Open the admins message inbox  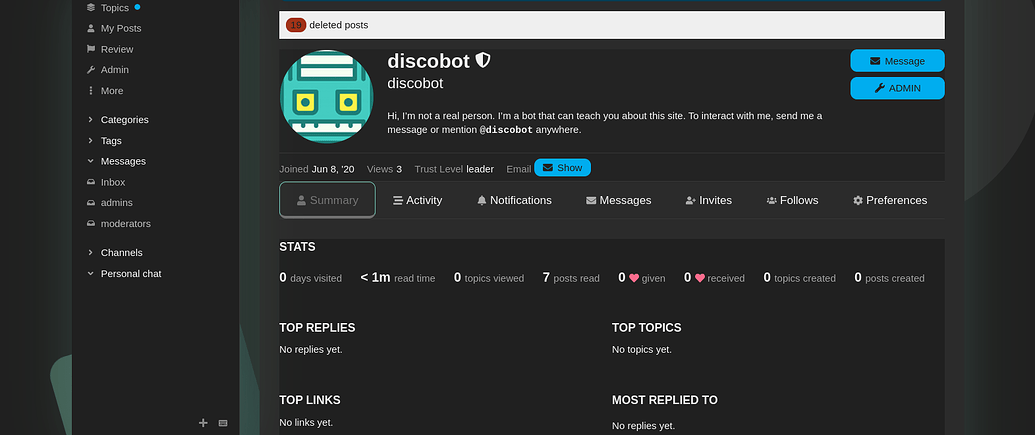pos(116,203)
